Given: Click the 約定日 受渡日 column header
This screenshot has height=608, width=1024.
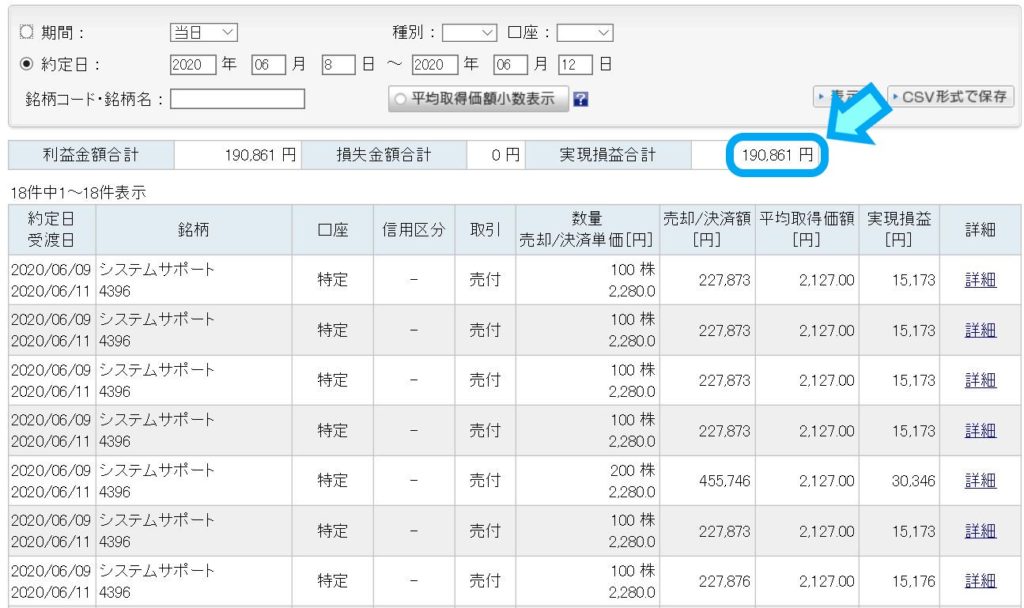Looking at the screenshot, I should point(52,229).
